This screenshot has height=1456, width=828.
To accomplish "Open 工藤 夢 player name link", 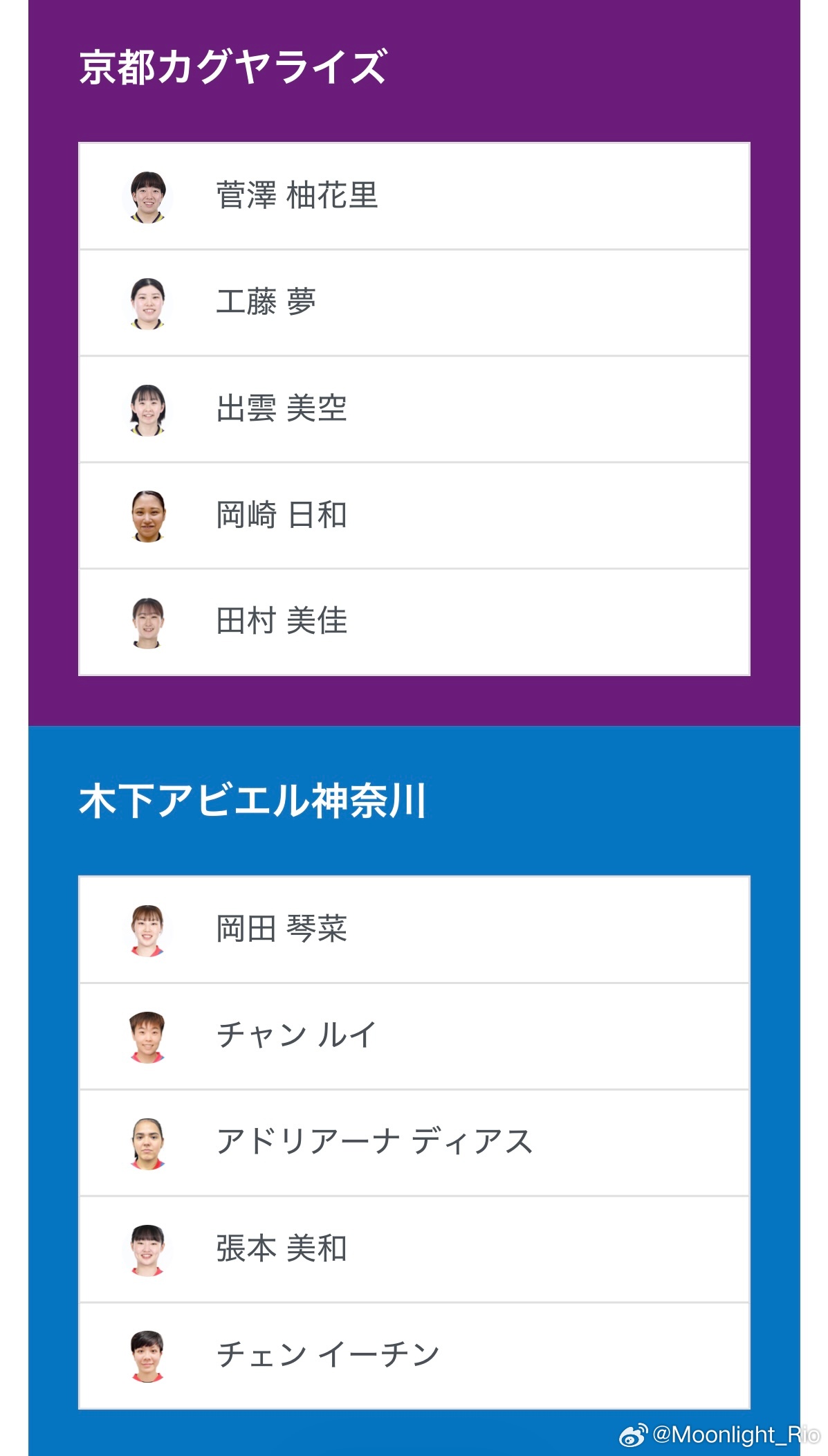I will [266, 302].
